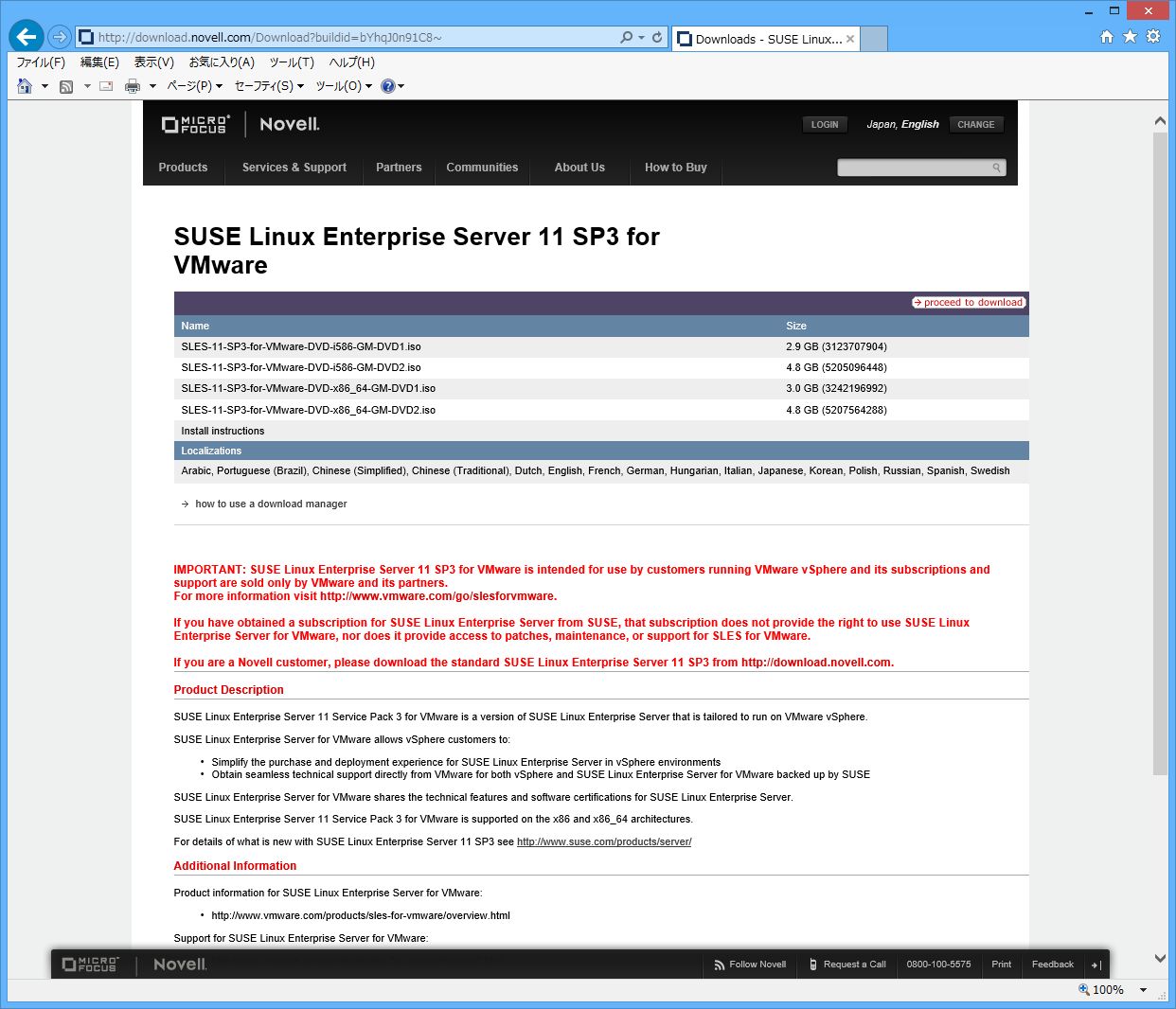Click the search magnifier in address bar
The image size is (1176, 1009).
626,37
